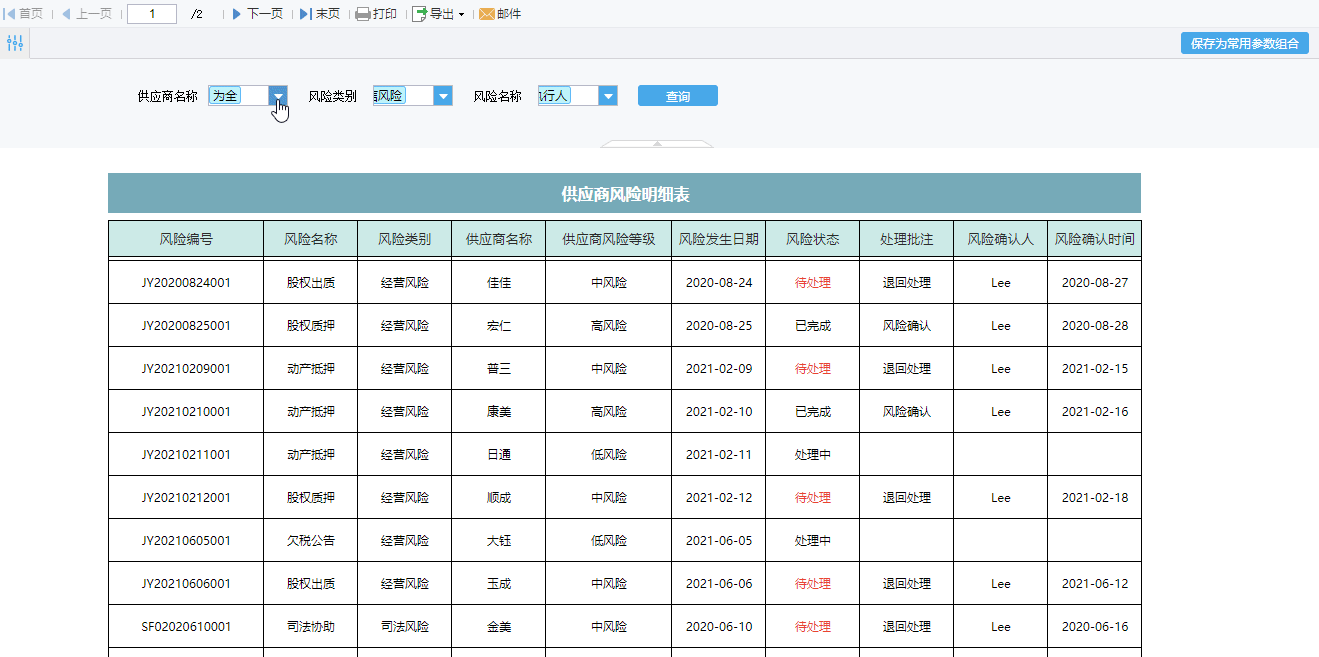The height and width of the screenshot is (657, 1319).
Task: Click previous page (上一页) arrow
Action: (x=67, y=14)
